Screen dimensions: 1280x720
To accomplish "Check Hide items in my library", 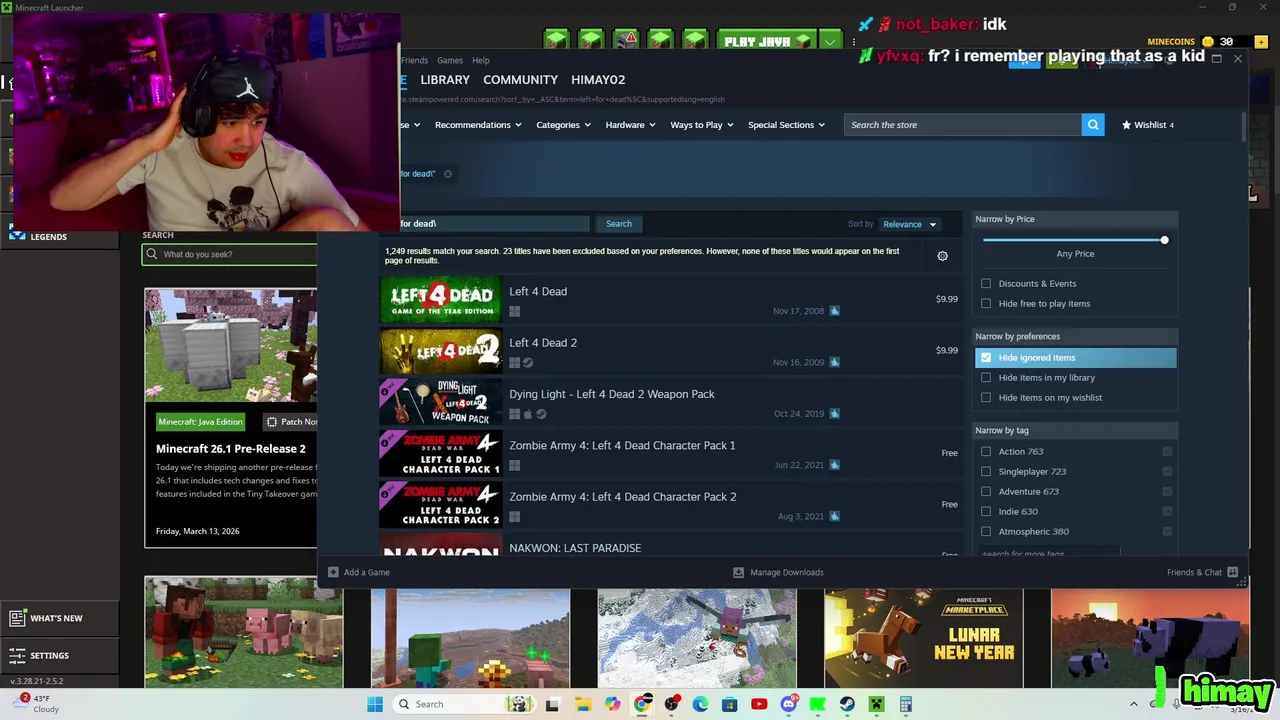I will 986,378.
